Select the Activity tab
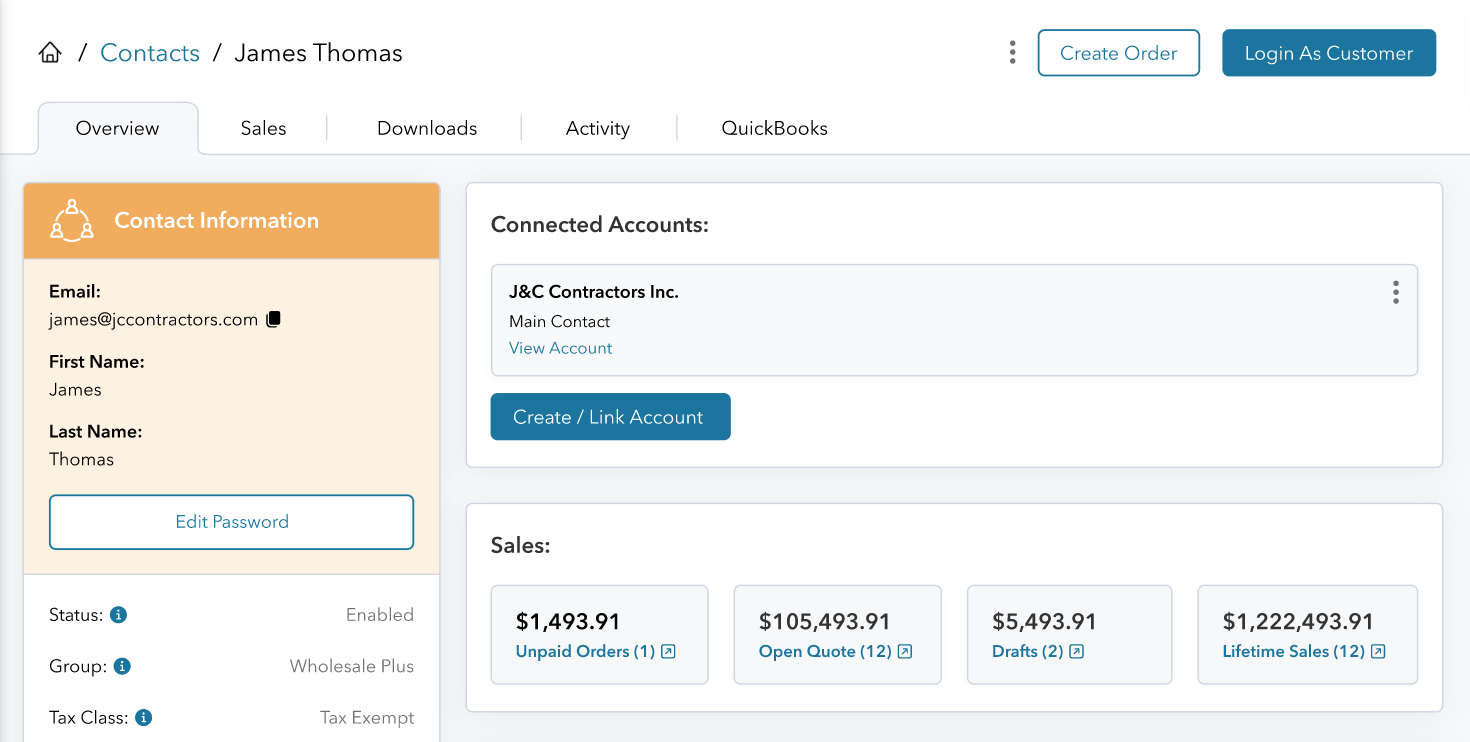 (x=597, y=128)
